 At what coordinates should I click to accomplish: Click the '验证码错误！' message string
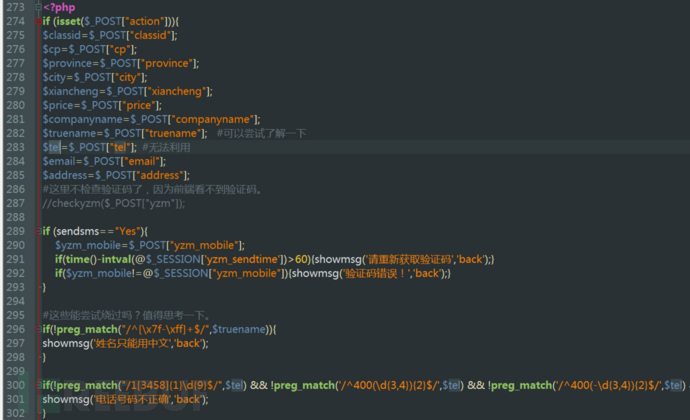[376, 273]
